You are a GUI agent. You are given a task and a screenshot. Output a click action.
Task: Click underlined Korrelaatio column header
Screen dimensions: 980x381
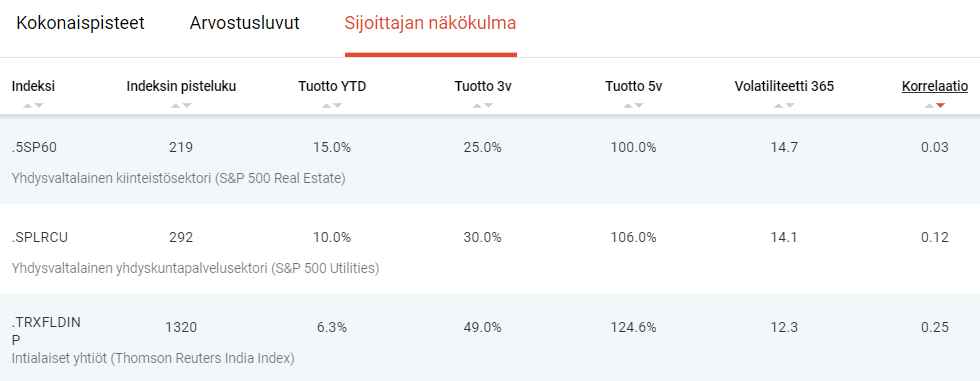coord(934,87)
